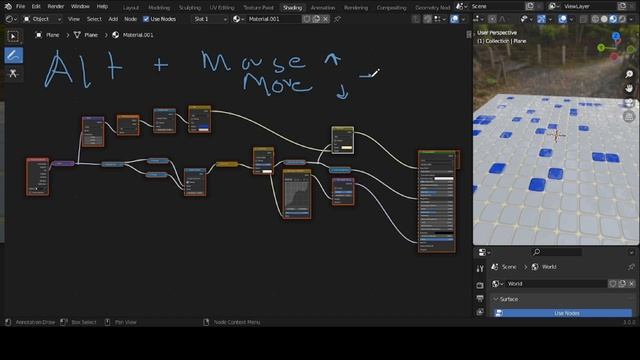Select the Shading workspace tab

[x=292, y=7]
